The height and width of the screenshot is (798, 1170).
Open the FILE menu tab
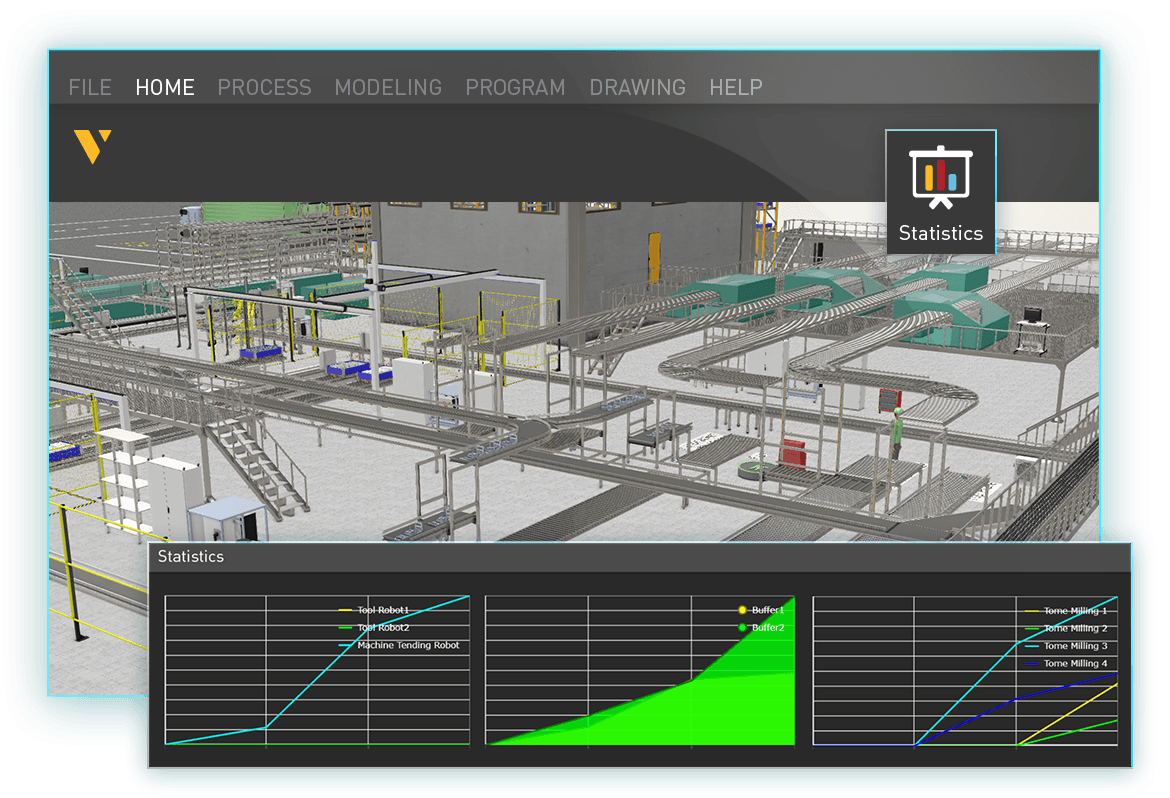[90, 88]
